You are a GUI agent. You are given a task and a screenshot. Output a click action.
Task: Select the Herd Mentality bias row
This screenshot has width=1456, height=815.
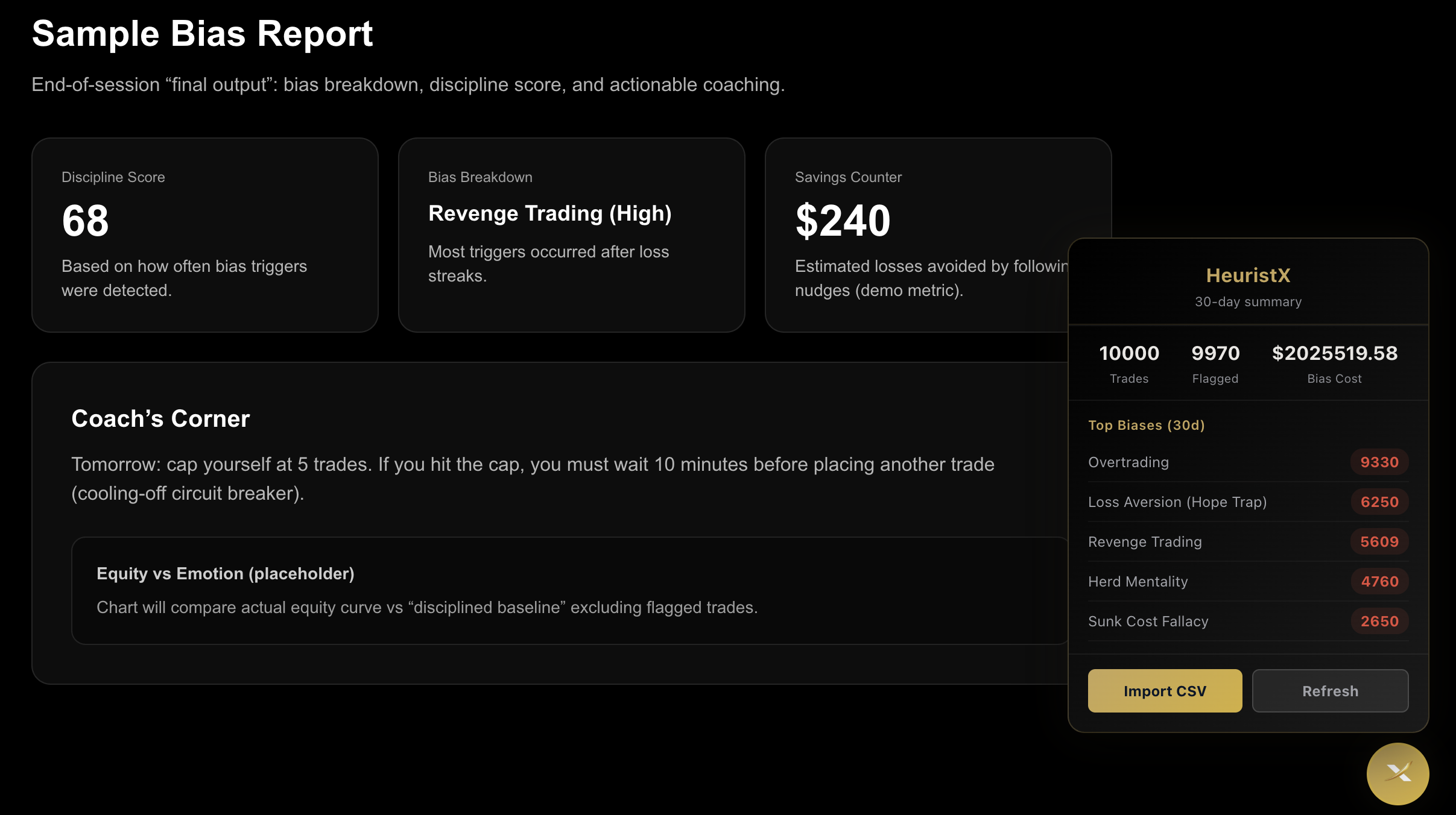(1138, 582)
